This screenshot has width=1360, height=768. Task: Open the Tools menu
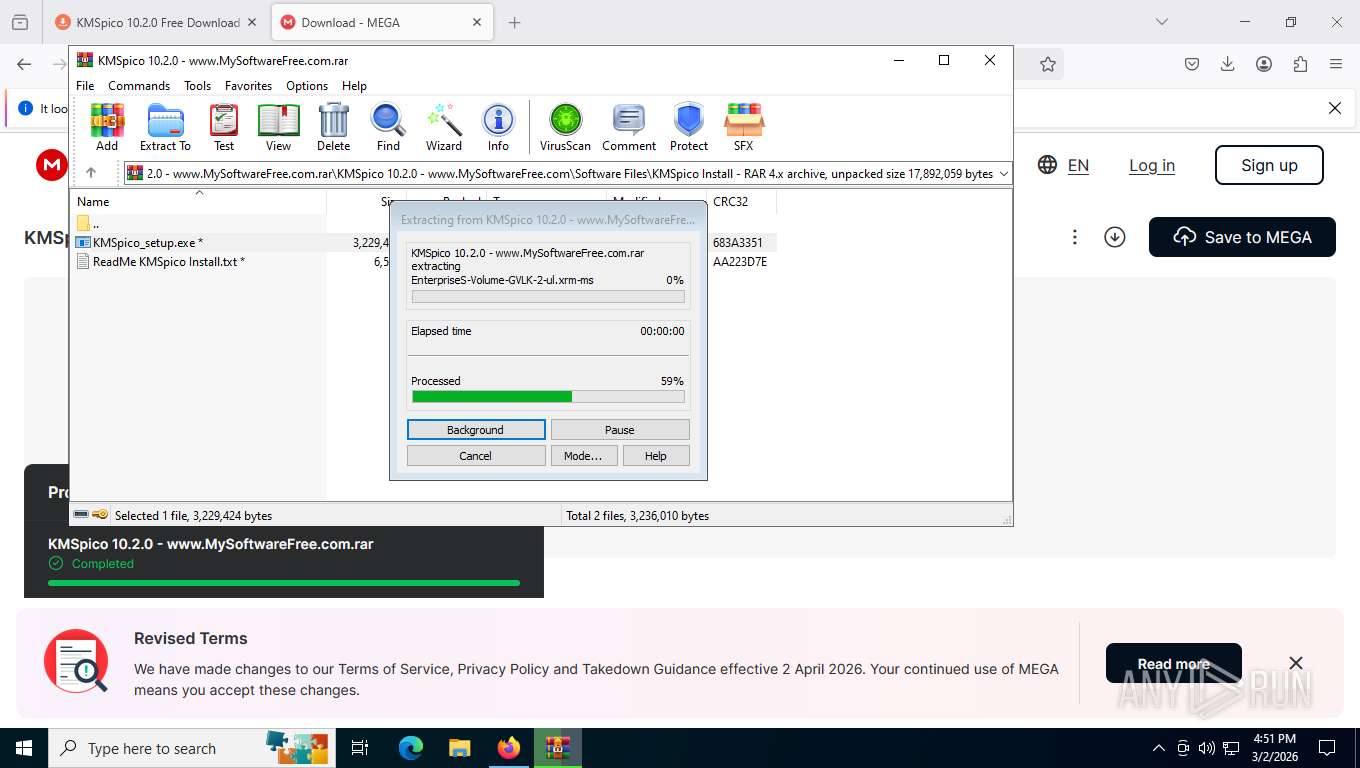click(197, 86)
